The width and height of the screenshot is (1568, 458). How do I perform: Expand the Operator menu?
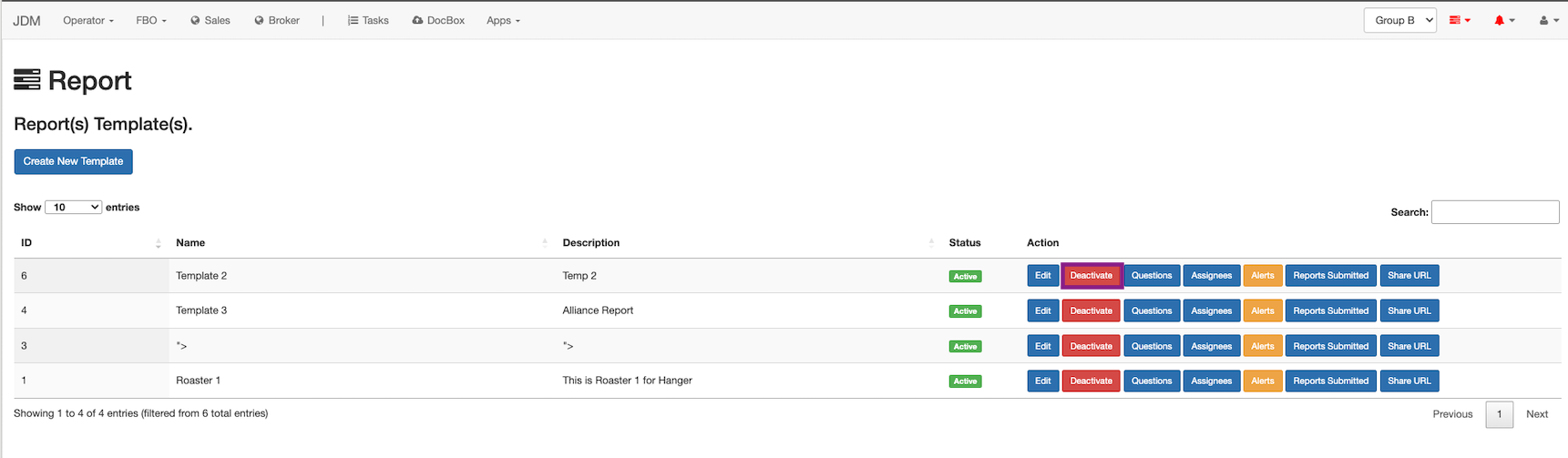coord(87,20)
